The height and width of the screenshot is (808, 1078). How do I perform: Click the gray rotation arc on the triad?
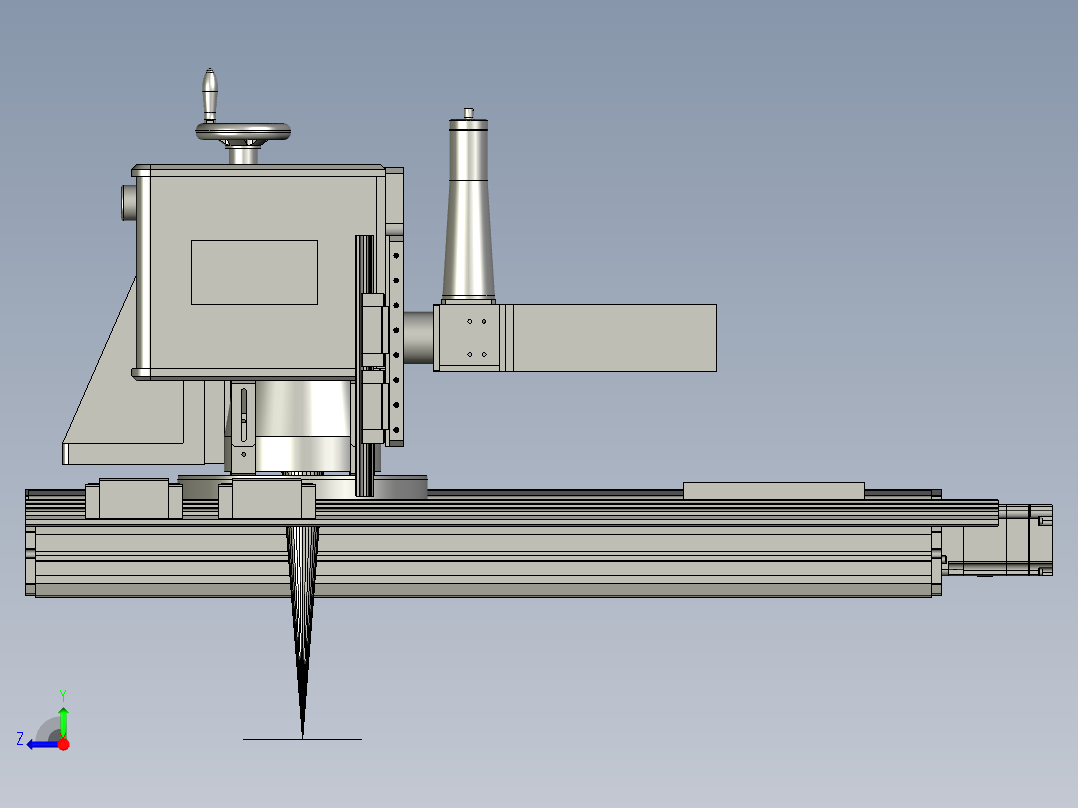[x=47, y=729]
